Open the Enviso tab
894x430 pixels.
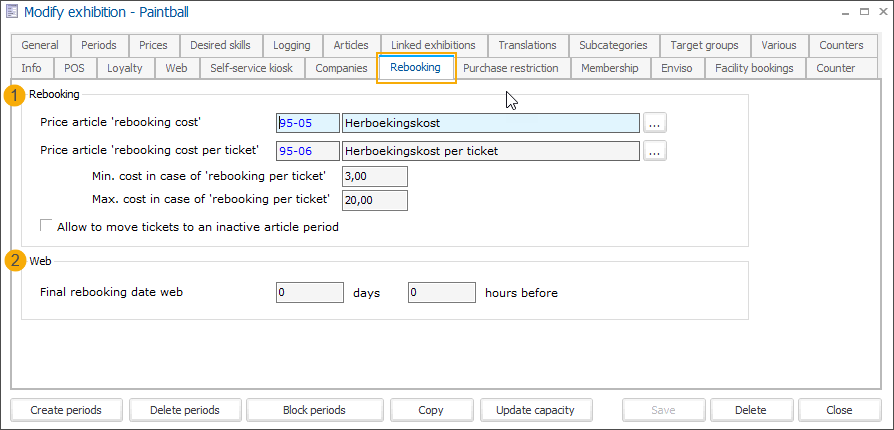point(677,68)
